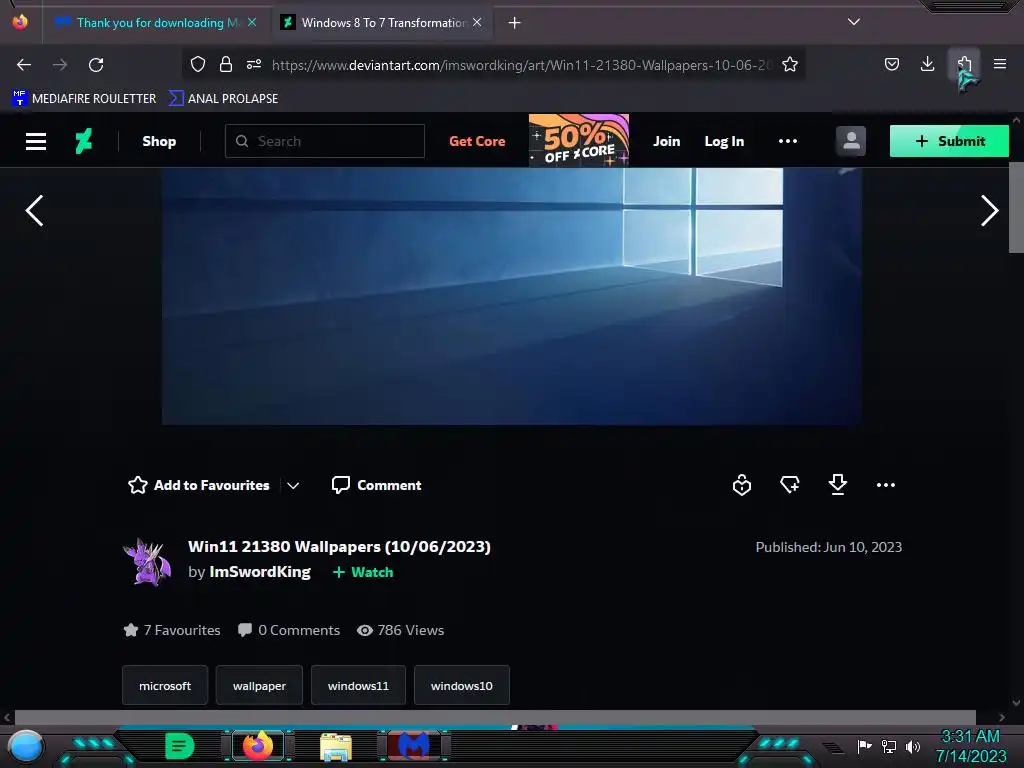Bookmark this page with the star icon
Viewport: 1024px width, 768px height.
point(790,64)
